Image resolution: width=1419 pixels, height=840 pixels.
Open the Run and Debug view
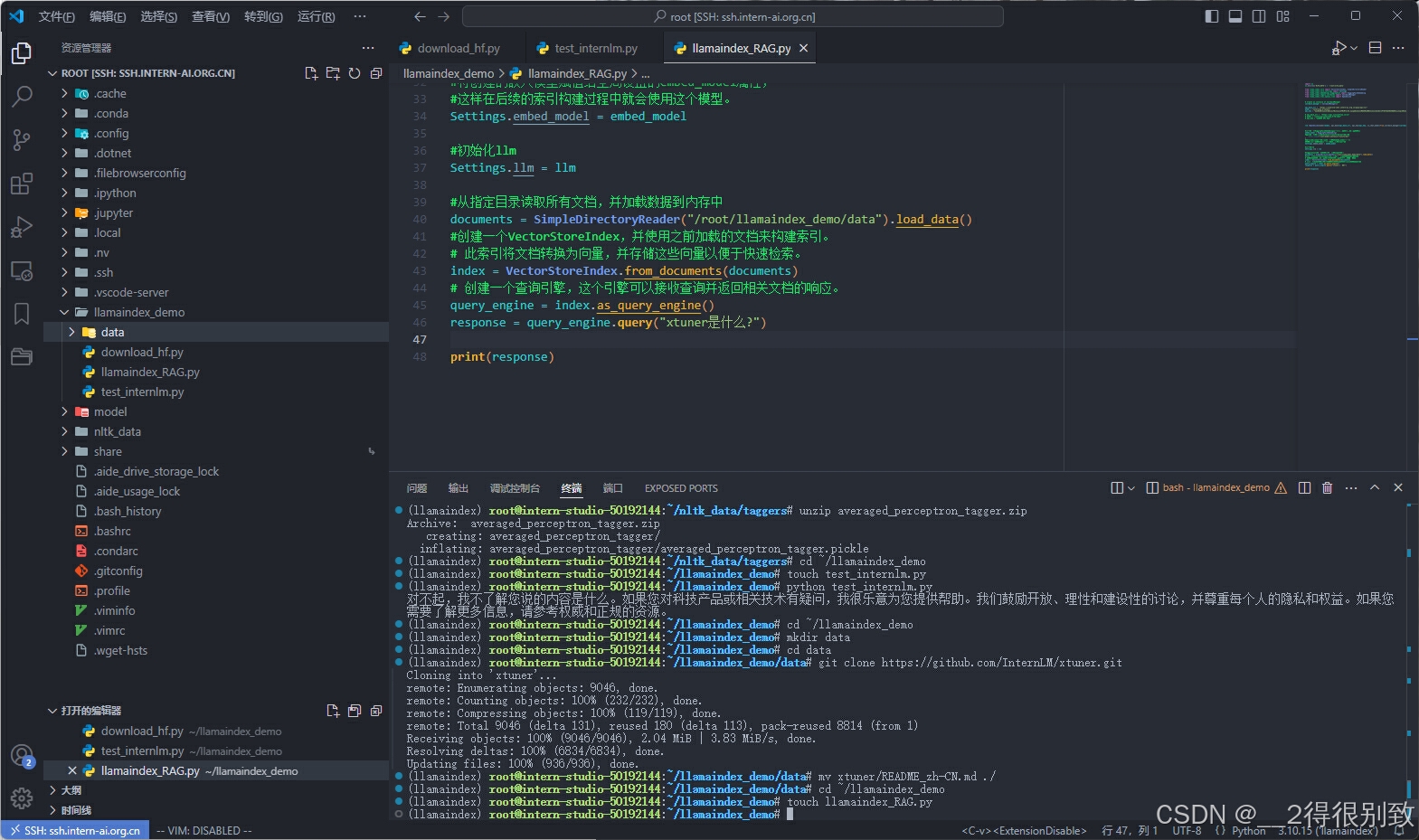point(21,227)
